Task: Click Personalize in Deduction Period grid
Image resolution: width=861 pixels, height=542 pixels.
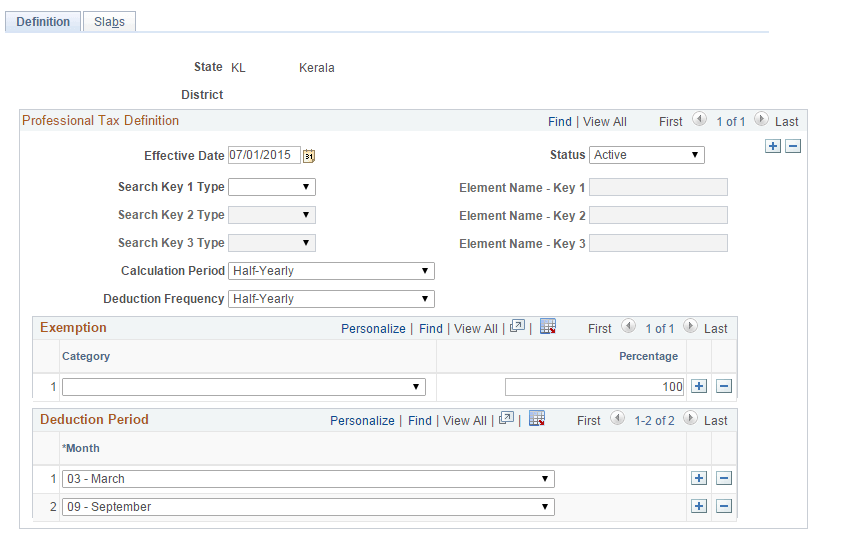Action: tap(362, 421)
